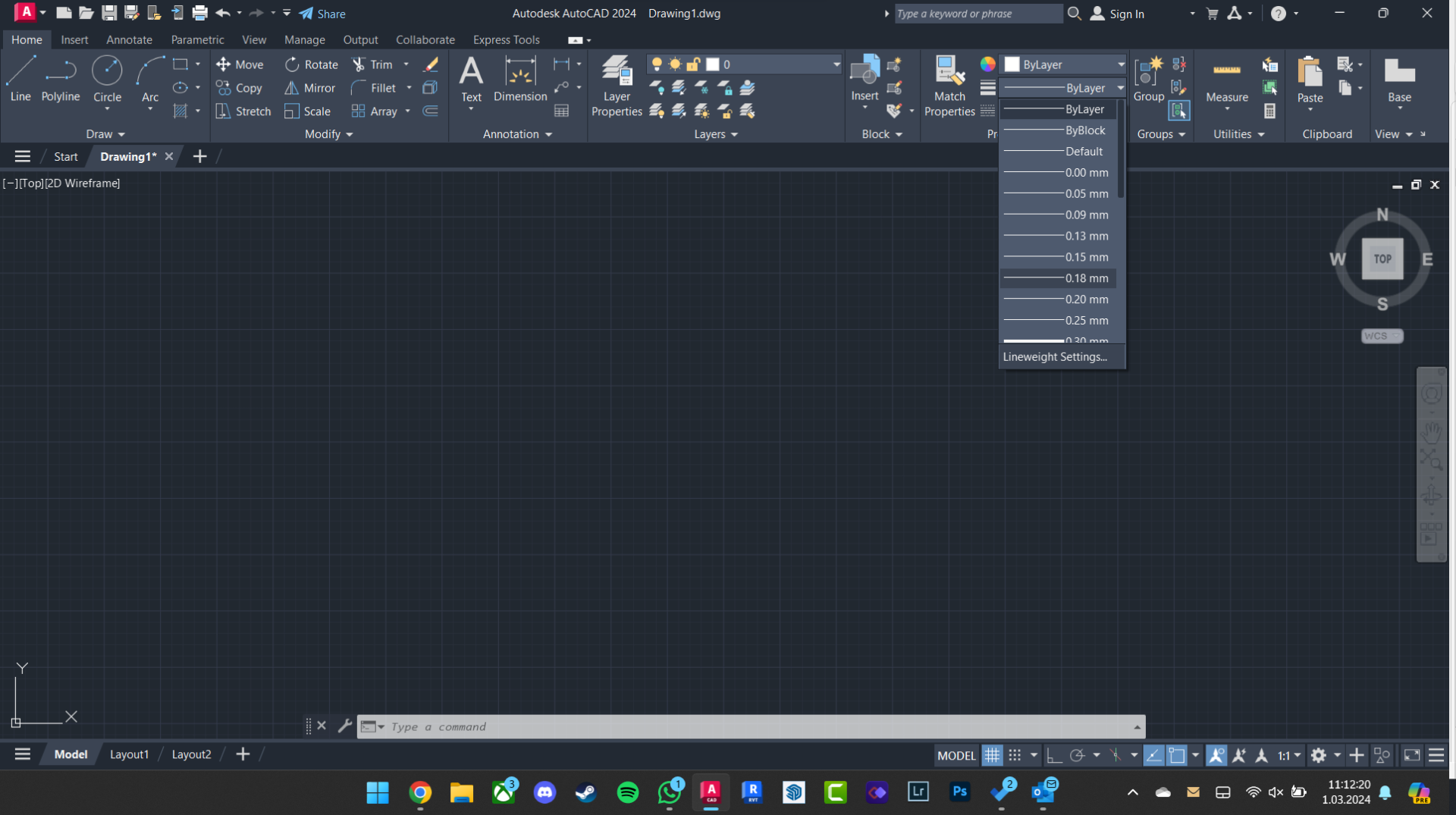1456x815 pixels.
Task: Expand the Modify panel
Action: click(328, 134)
